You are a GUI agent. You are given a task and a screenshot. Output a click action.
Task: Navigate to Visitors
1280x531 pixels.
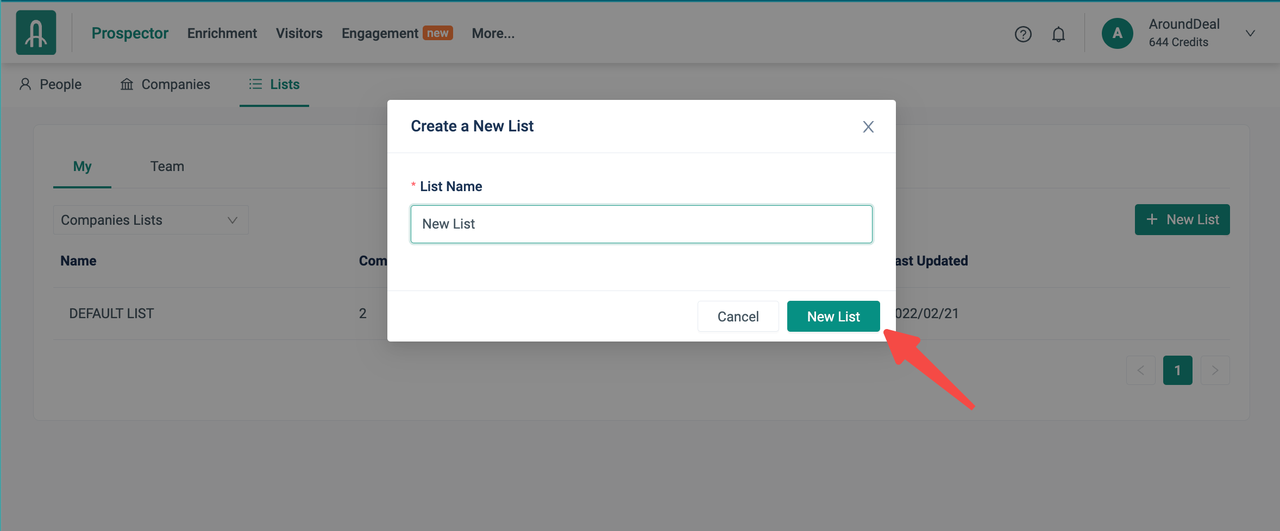click(299, 33)
